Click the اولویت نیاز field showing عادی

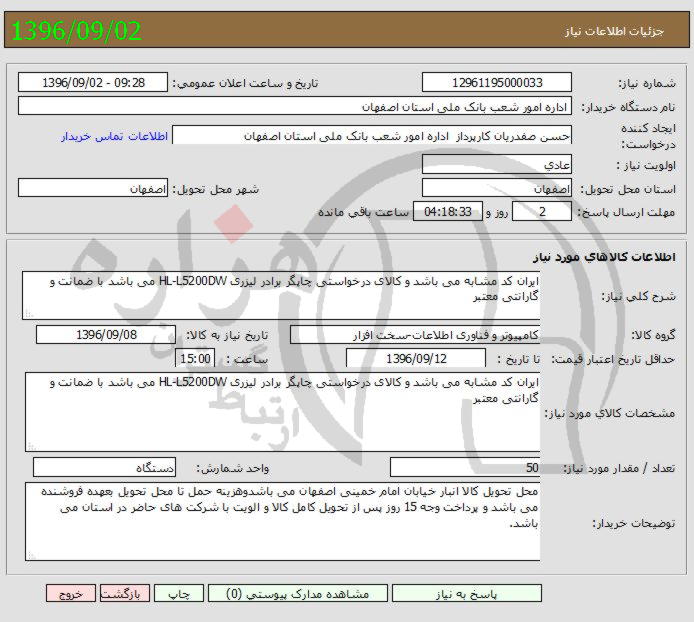pos(497,164)
